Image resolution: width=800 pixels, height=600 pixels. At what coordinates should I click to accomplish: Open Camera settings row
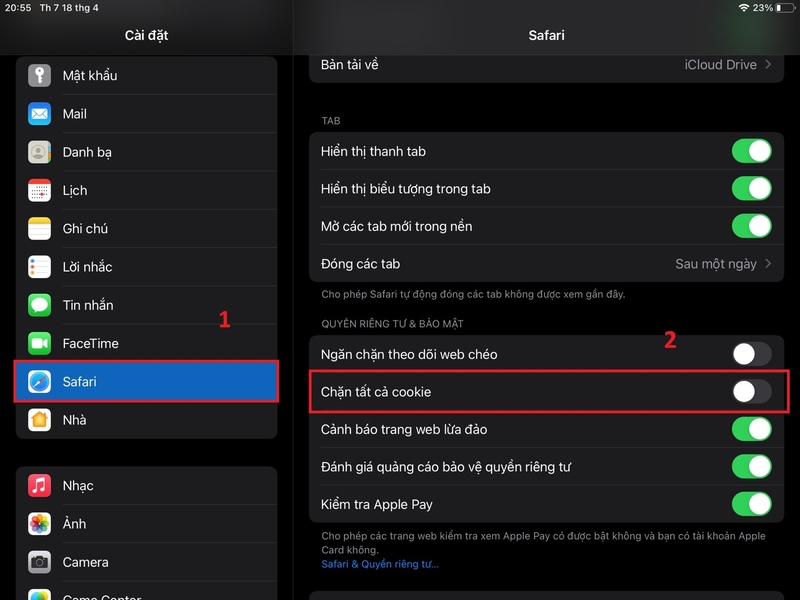click(146, 562)
